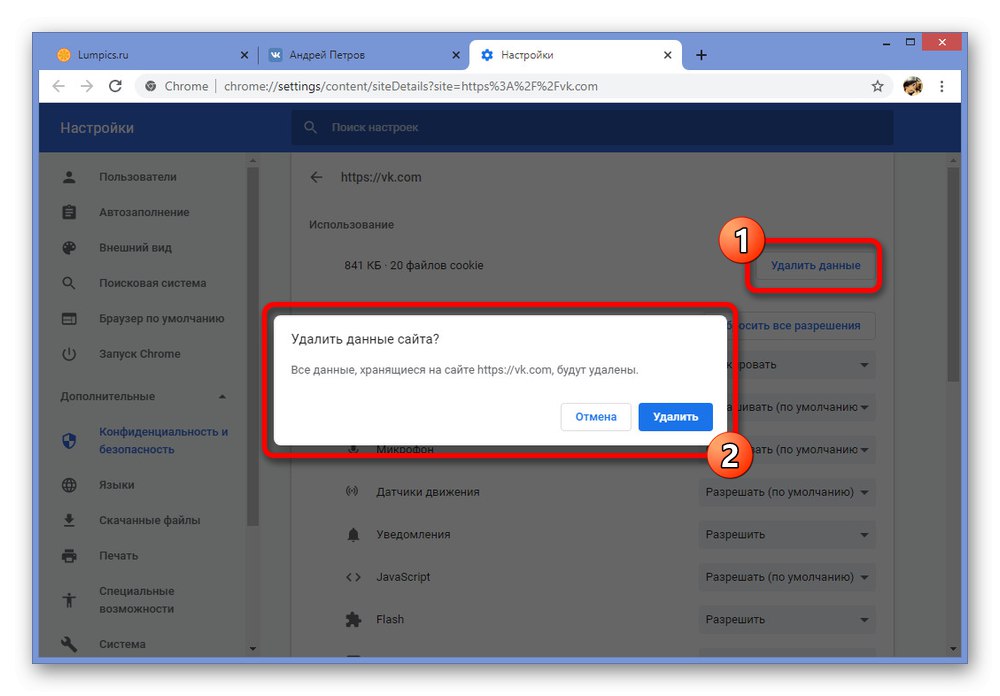
Task: Open a new tab with plus icon
Action: tap(701, 55)
